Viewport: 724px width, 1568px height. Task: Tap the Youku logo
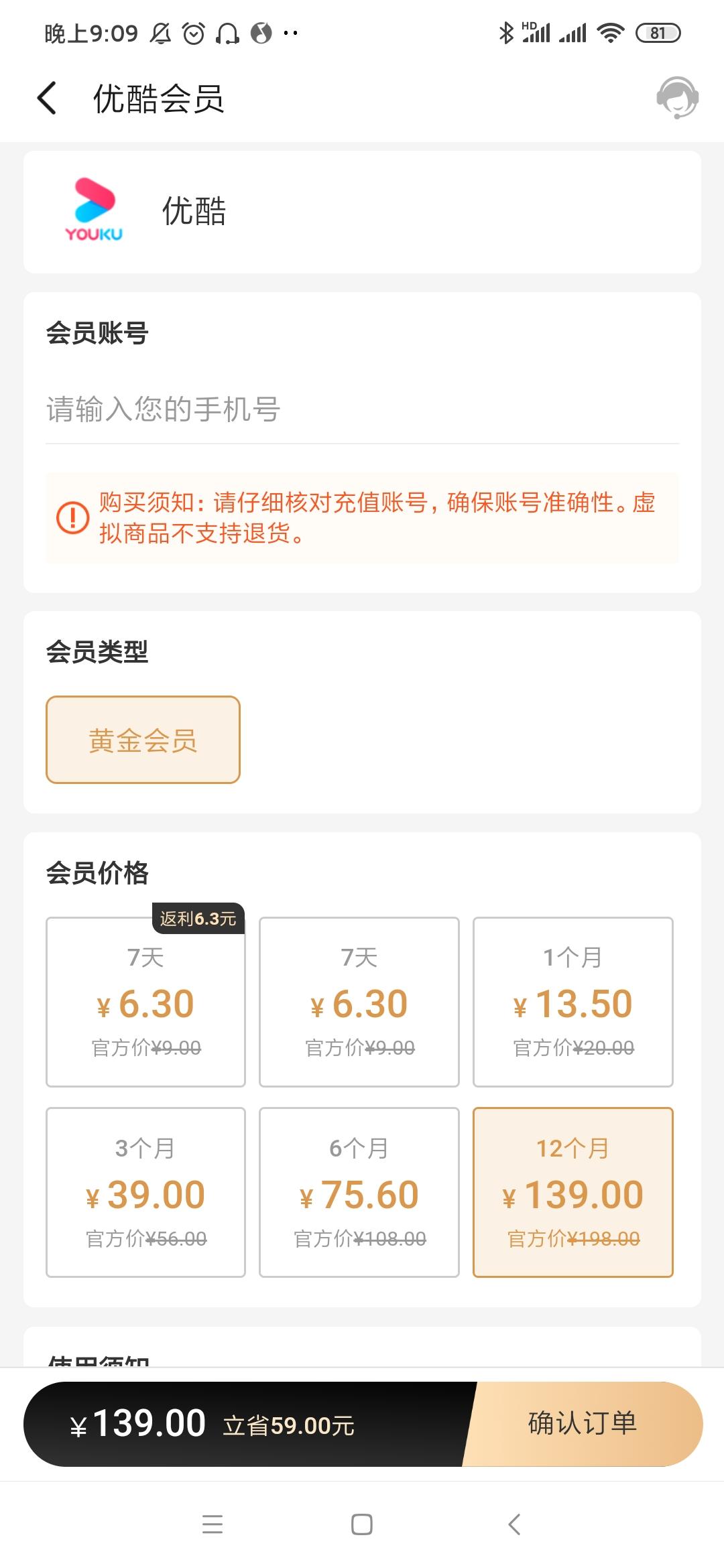(94, 210)
